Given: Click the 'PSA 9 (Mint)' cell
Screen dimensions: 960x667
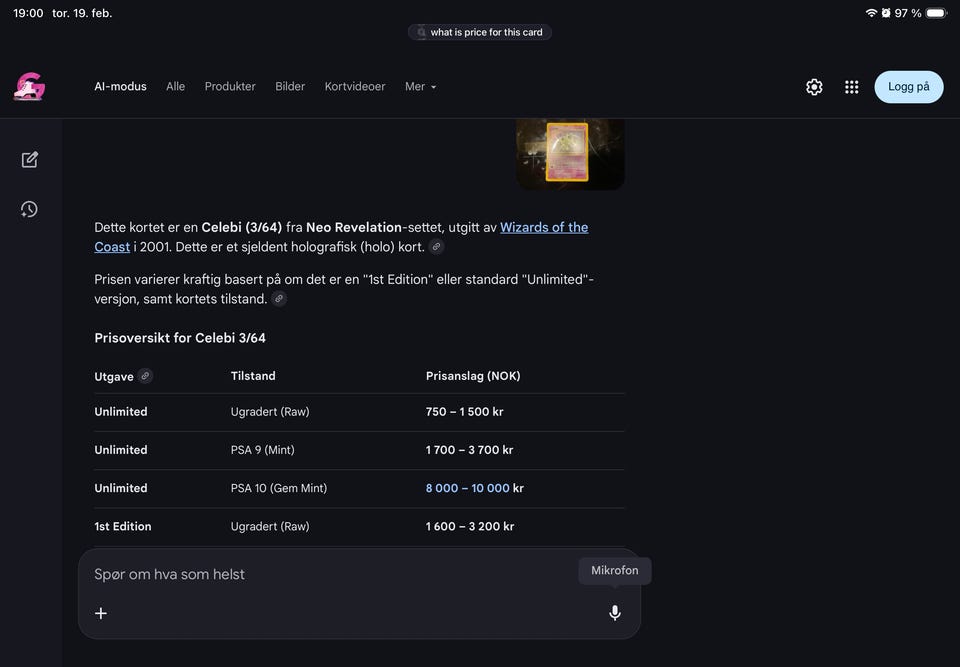Looking at the screenshot, I should [x=263, y=450].
